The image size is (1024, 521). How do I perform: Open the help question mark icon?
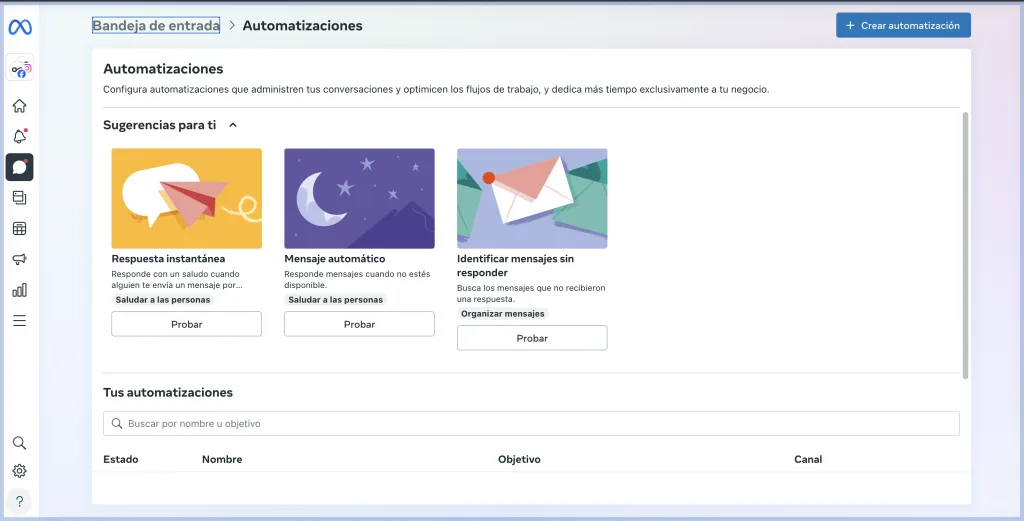pos(20,501)
